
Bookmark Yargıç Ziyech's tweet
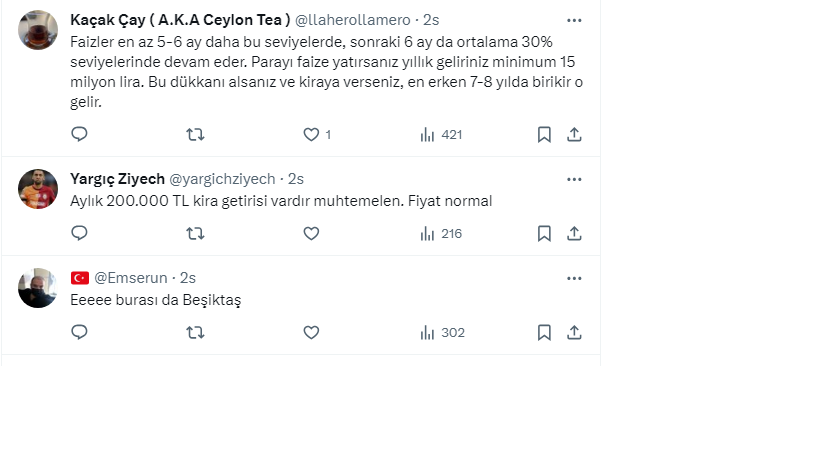[x=544, y=233]
